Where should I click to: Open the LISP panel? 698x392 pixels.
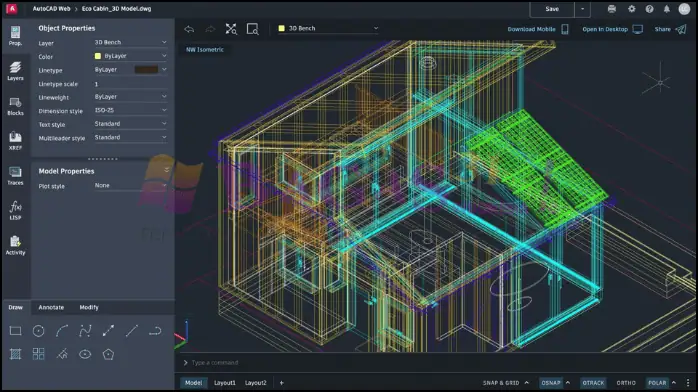click(x=15, y=211)
